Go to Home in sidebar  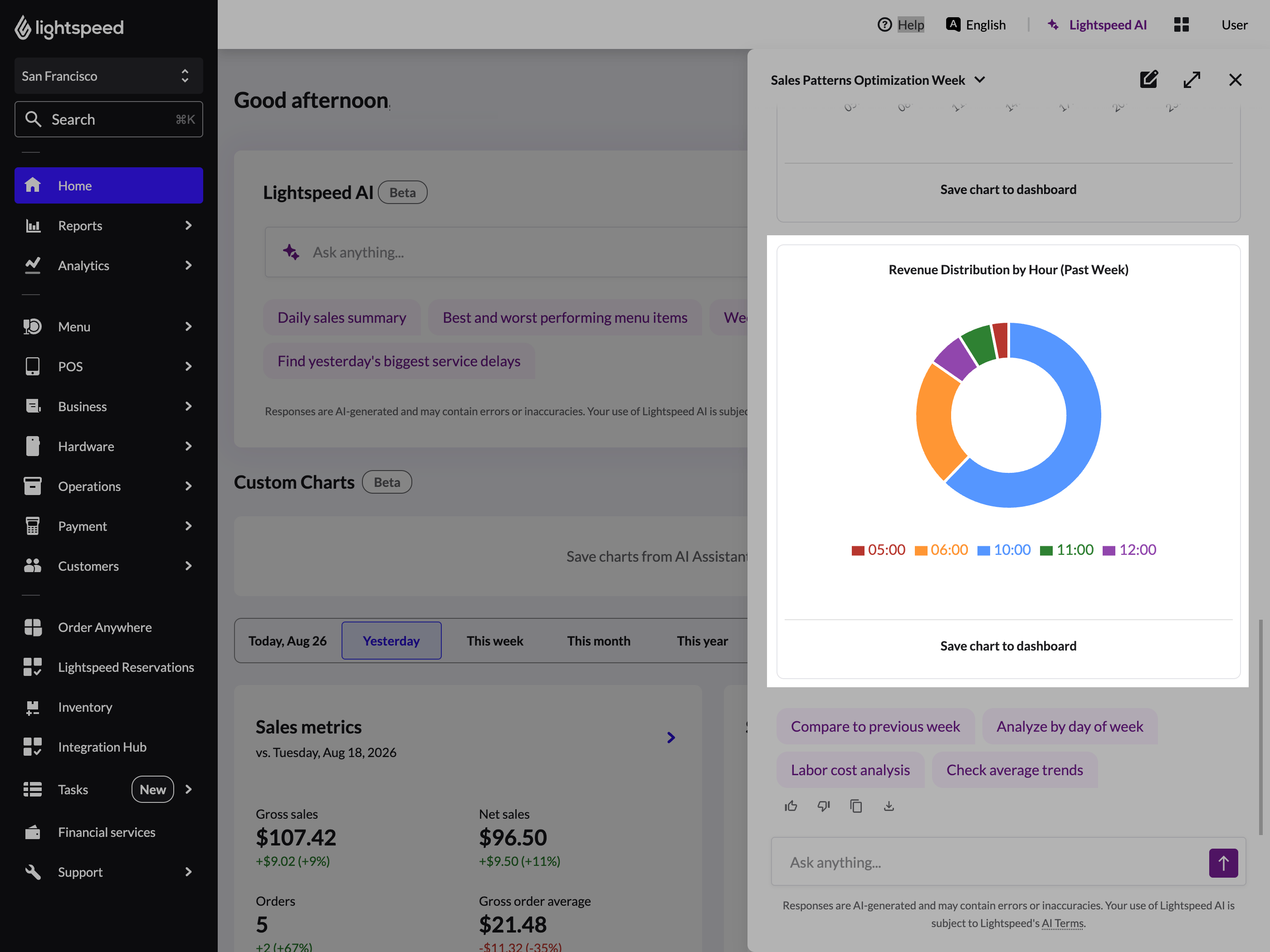[108, 185]
